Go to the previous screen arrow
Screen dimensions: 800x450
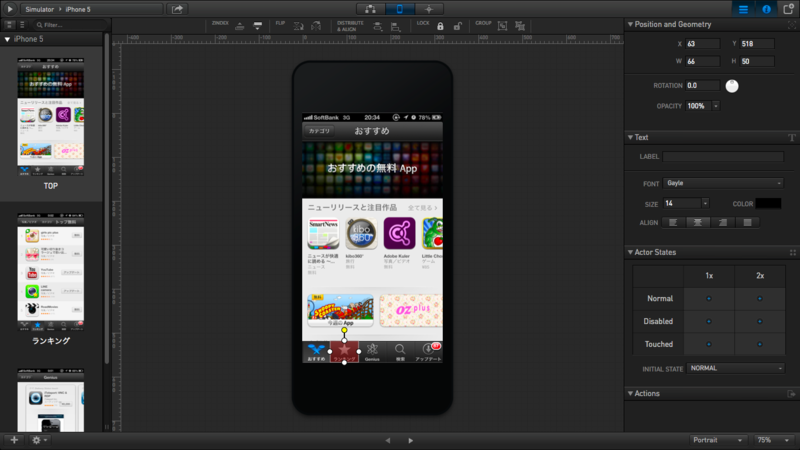point(388,440)
